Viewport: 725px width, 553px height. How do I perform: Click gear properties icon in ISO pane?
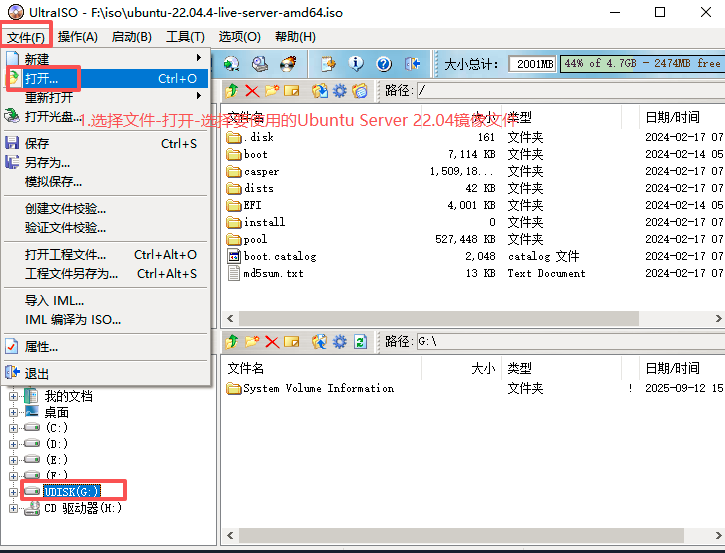coord(340,91)
